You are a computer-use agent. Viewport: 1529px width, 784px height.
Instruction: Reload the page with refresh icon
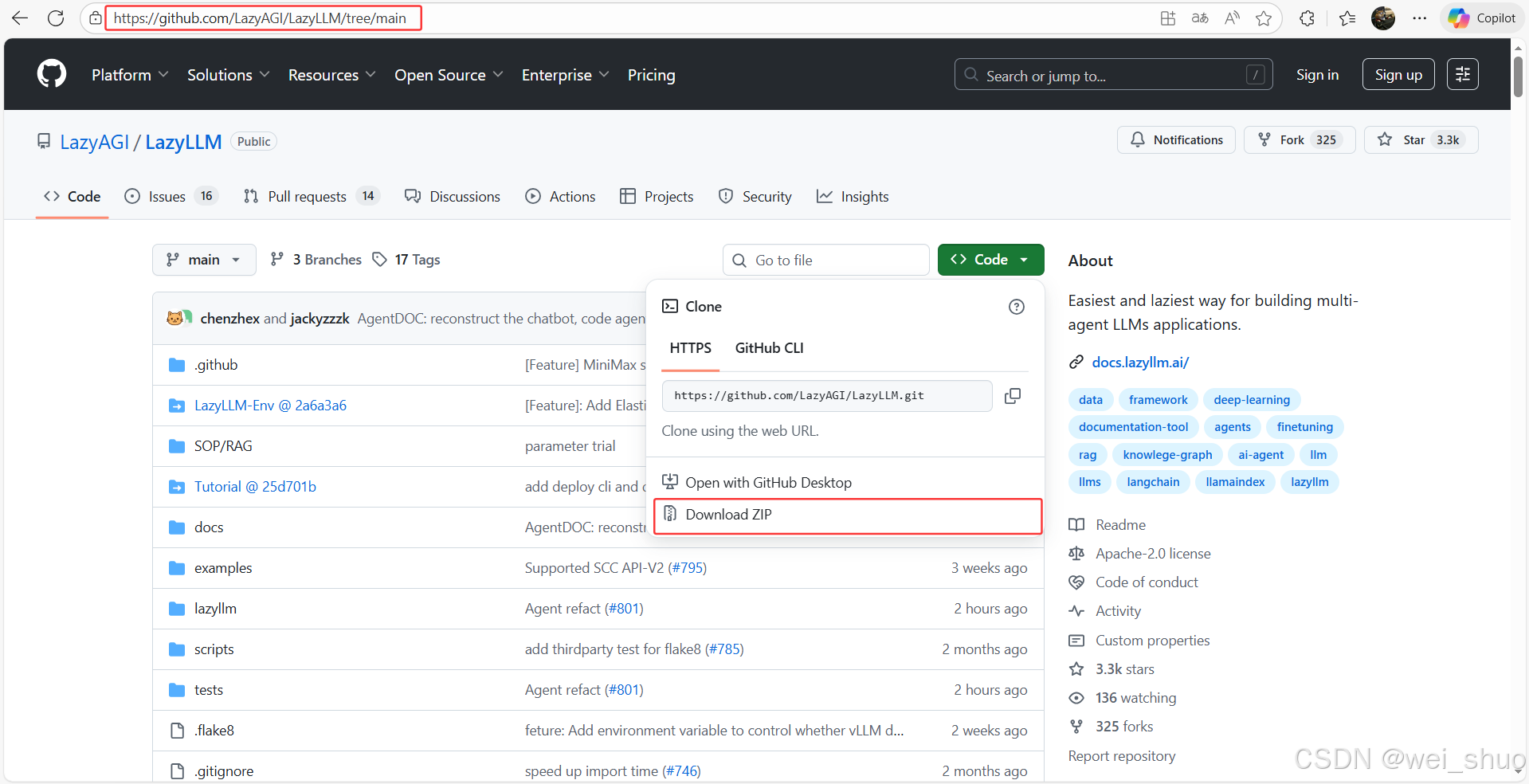tap(56, 18)
